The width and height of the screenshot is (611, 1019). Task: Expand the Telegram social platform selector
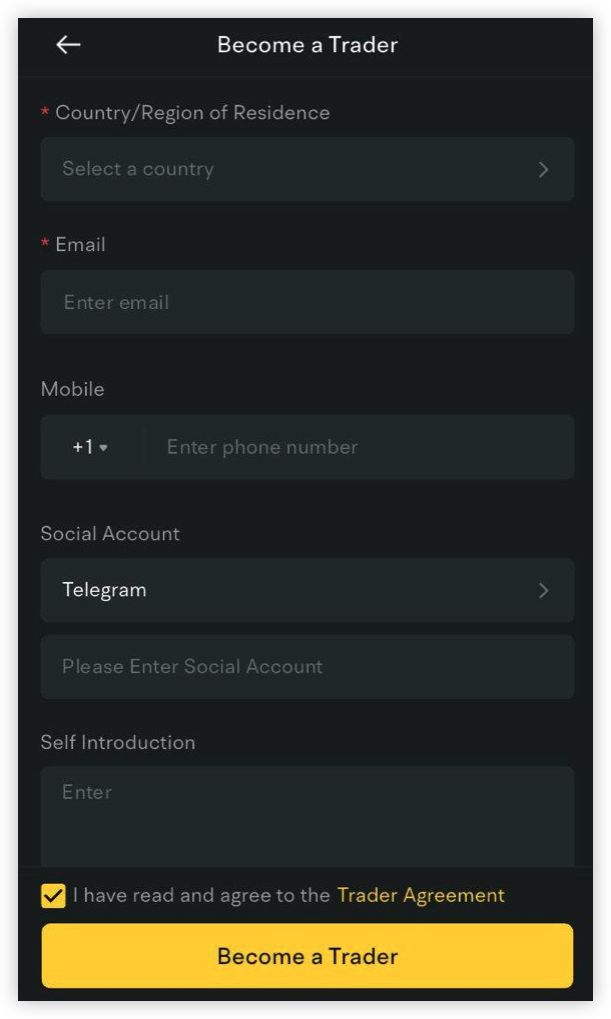307,590
